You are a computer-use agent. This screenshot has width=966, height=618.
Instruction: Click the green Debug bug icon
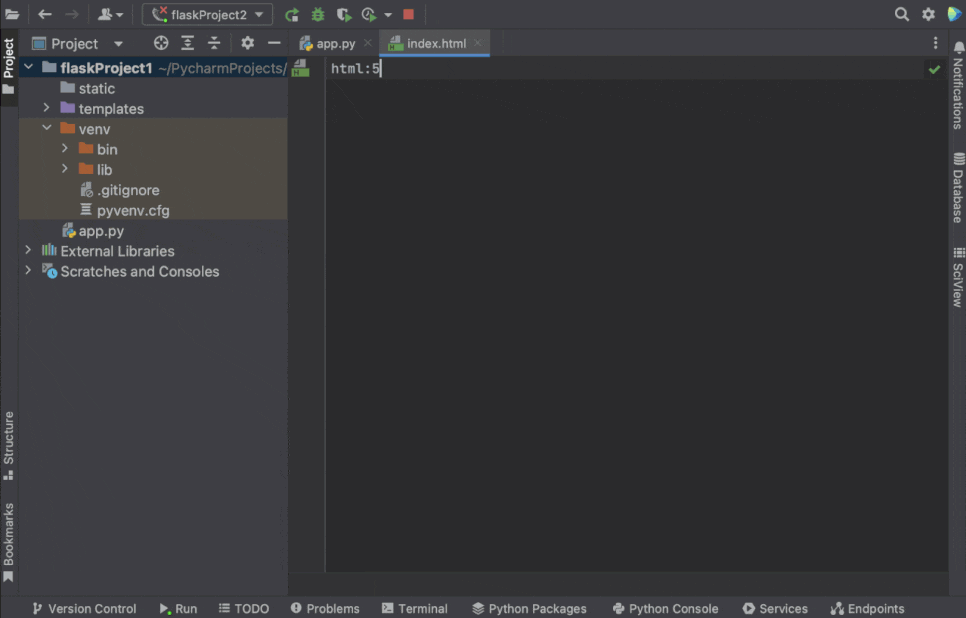pos(318,14)
